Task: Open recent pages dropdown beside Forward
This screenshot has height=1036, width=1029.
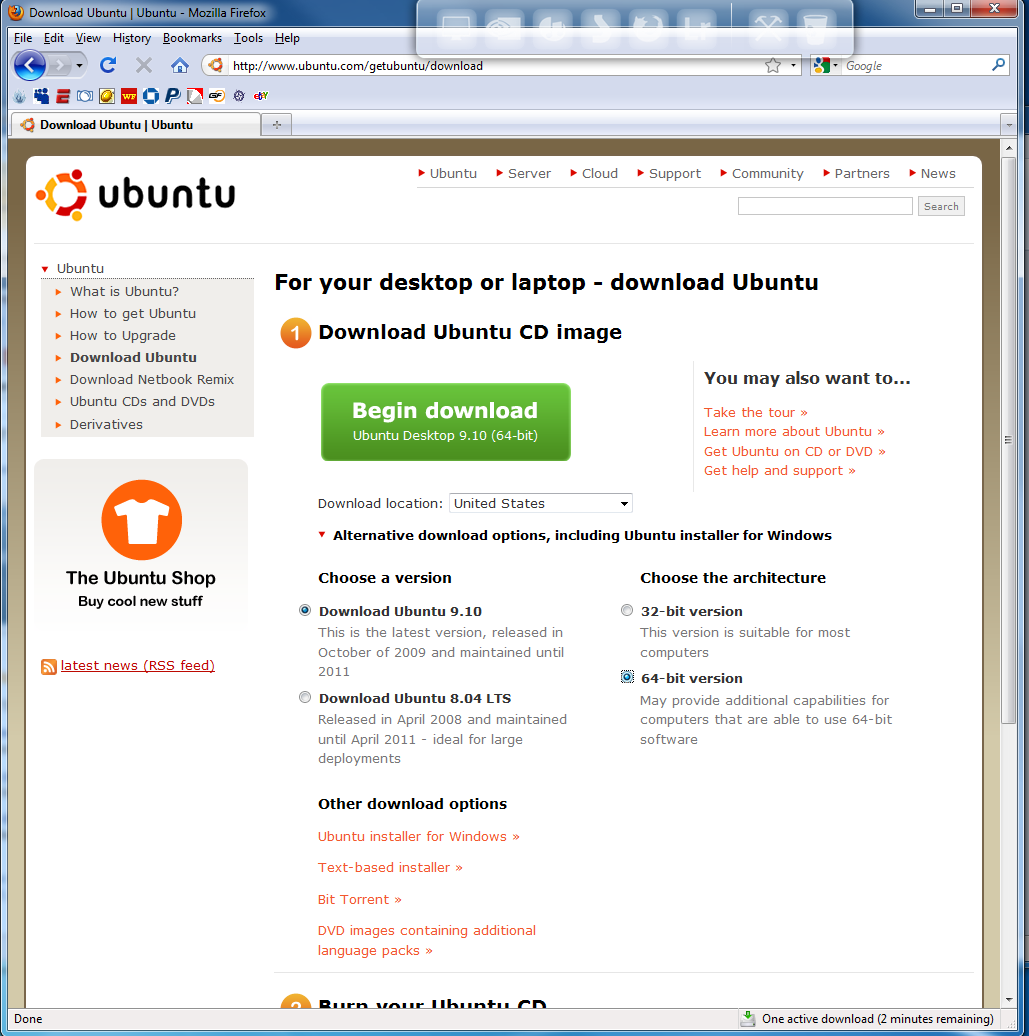Action: [79, 65]
